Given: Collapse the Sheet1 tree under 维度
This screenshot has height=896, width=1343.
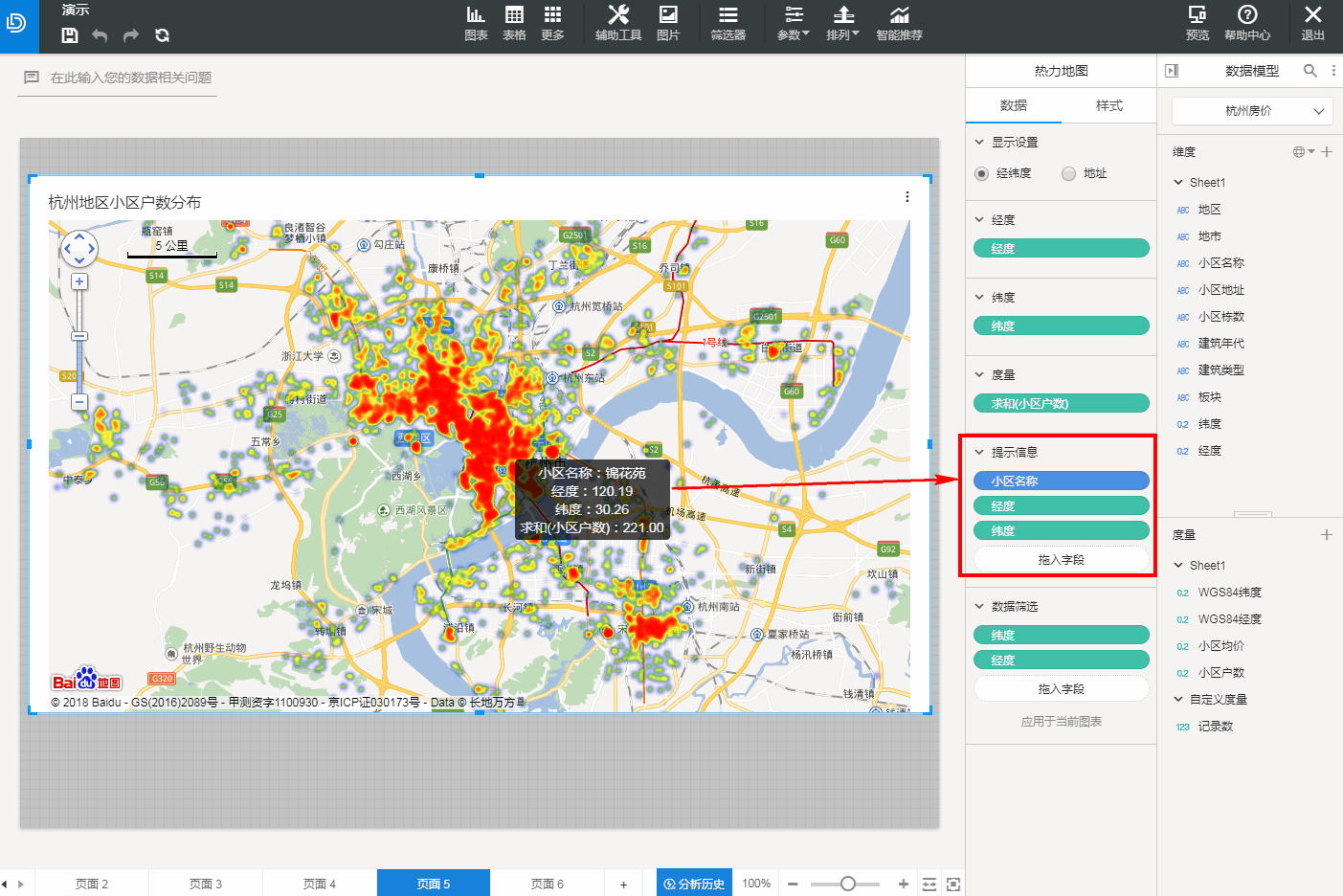Looking at the screenshot, I should click(x=1178, y=182).
